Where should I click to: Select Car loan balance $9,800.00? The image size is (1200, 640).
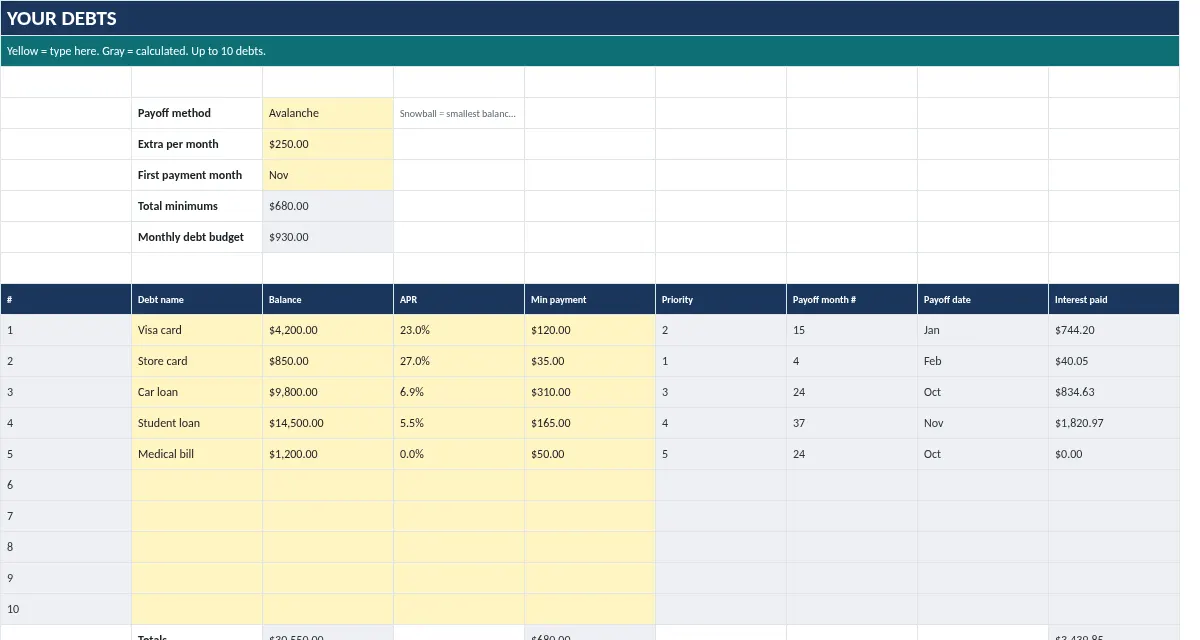[x=328, y=392]
